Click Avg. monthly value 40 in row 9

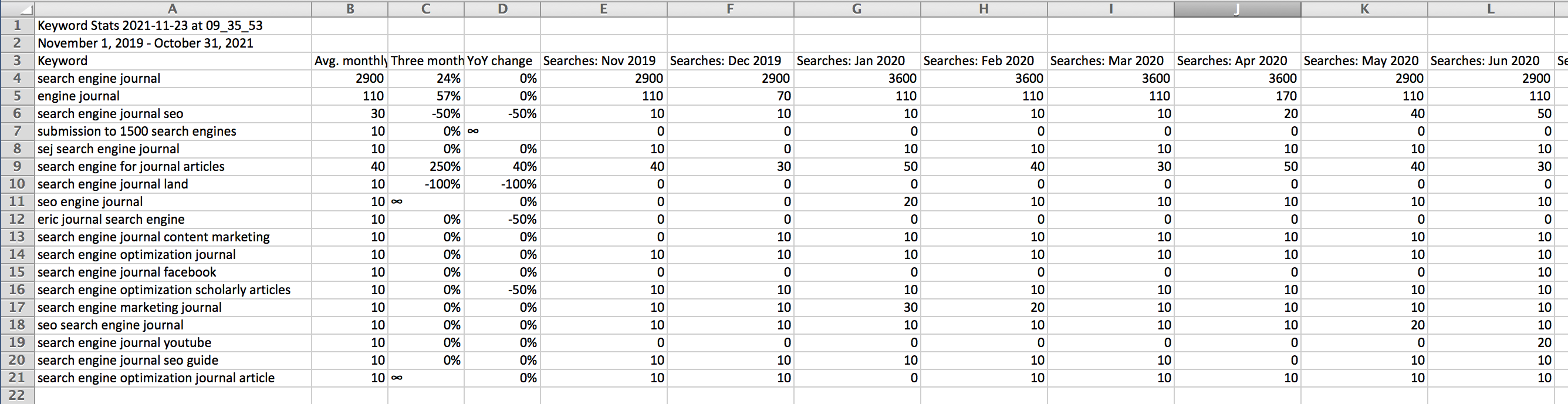(x=349, y=167)
